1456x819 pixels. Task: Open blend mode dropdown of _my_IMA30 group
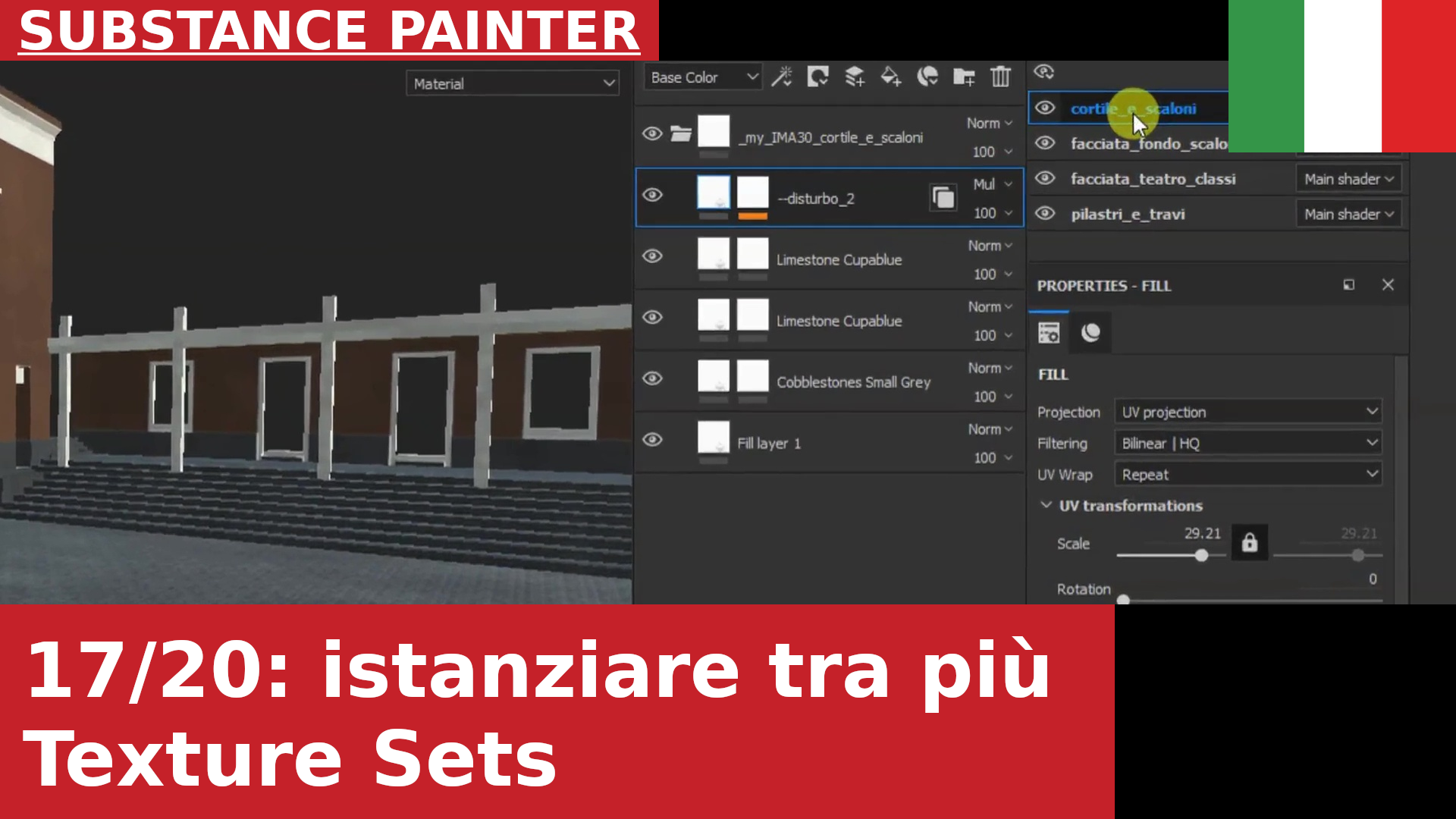[990, 123]
